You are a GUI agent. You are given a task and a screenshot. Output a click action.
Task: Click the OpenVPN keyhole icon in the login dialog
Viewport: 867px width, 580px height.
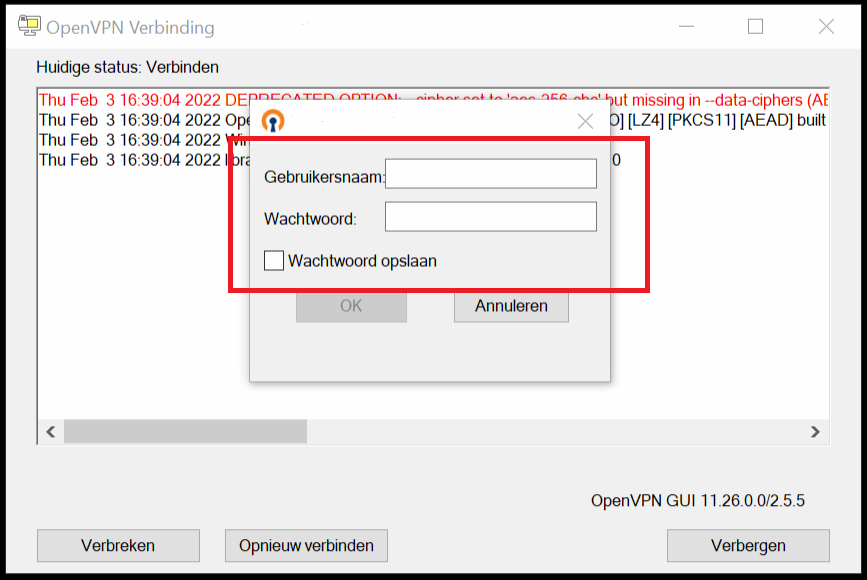[x=273, y=121]
